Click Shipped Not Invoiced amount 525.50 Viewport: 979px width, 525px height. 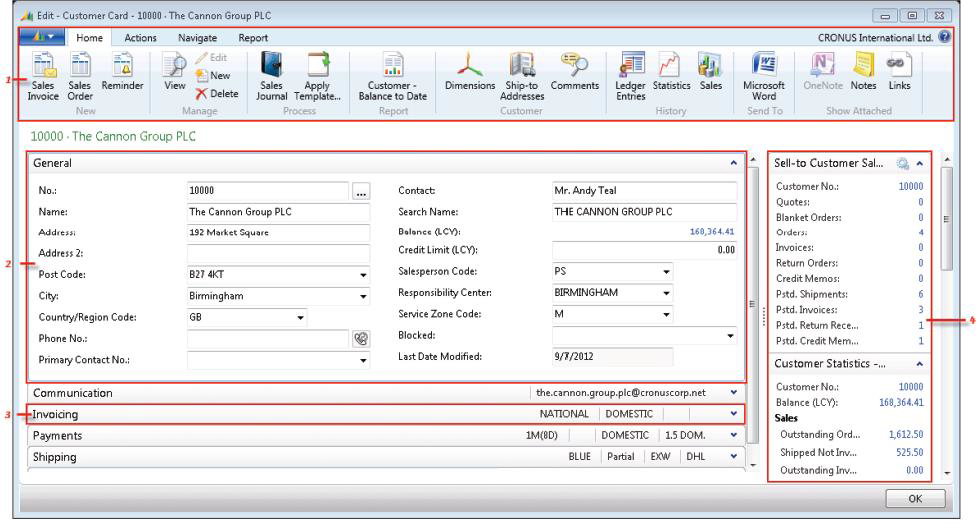(909, 453)
